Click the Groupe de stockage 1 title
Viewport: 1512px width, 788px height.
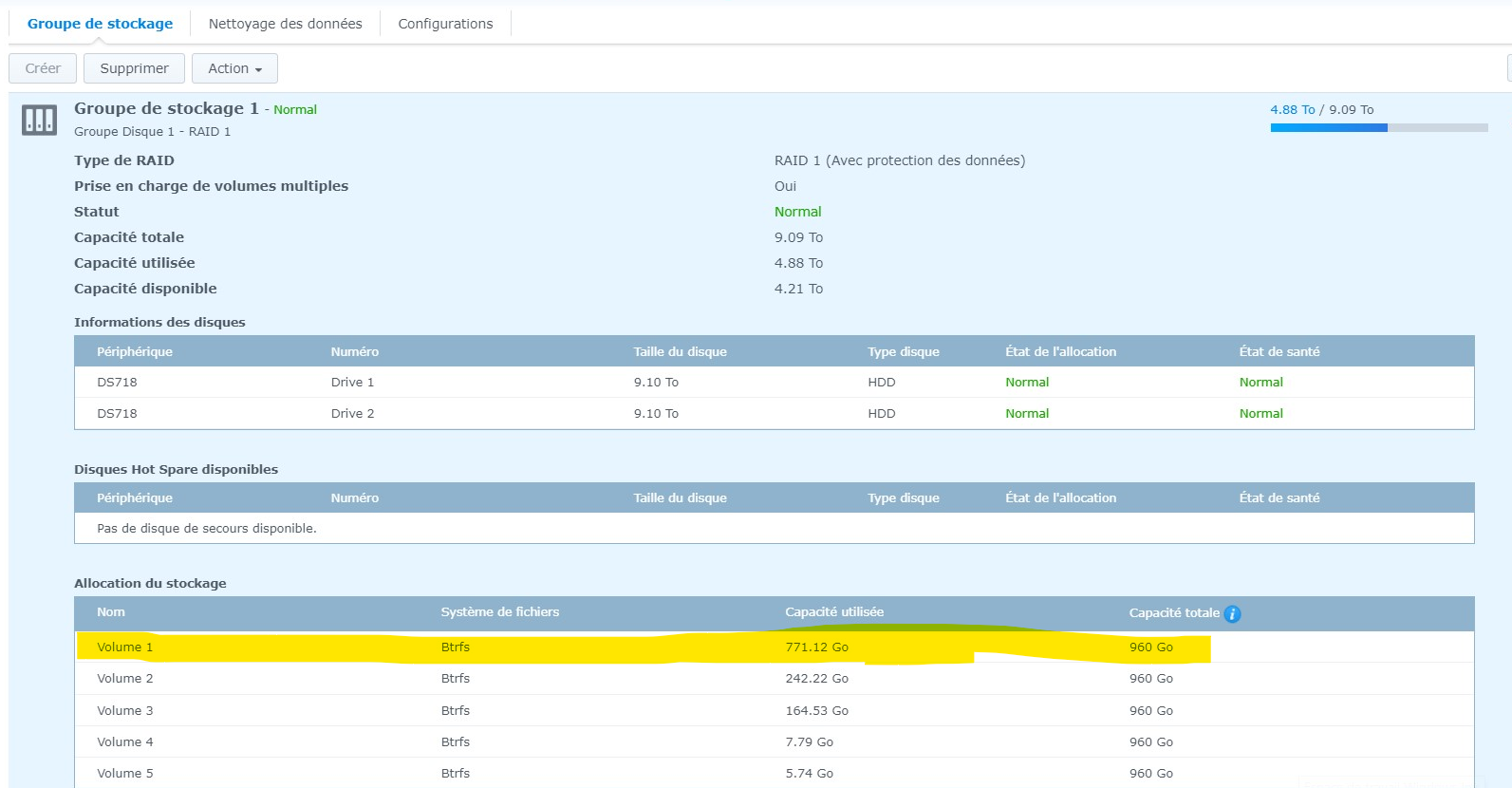(166, 109)
